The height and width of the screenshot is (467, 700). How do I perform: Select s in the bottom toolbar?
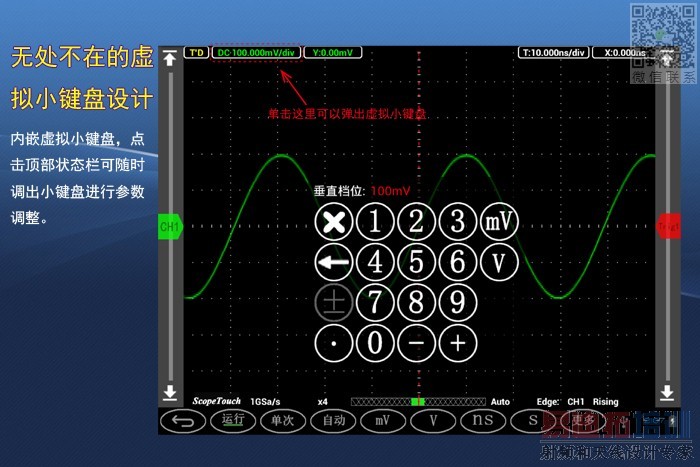[x=533, y=421]
